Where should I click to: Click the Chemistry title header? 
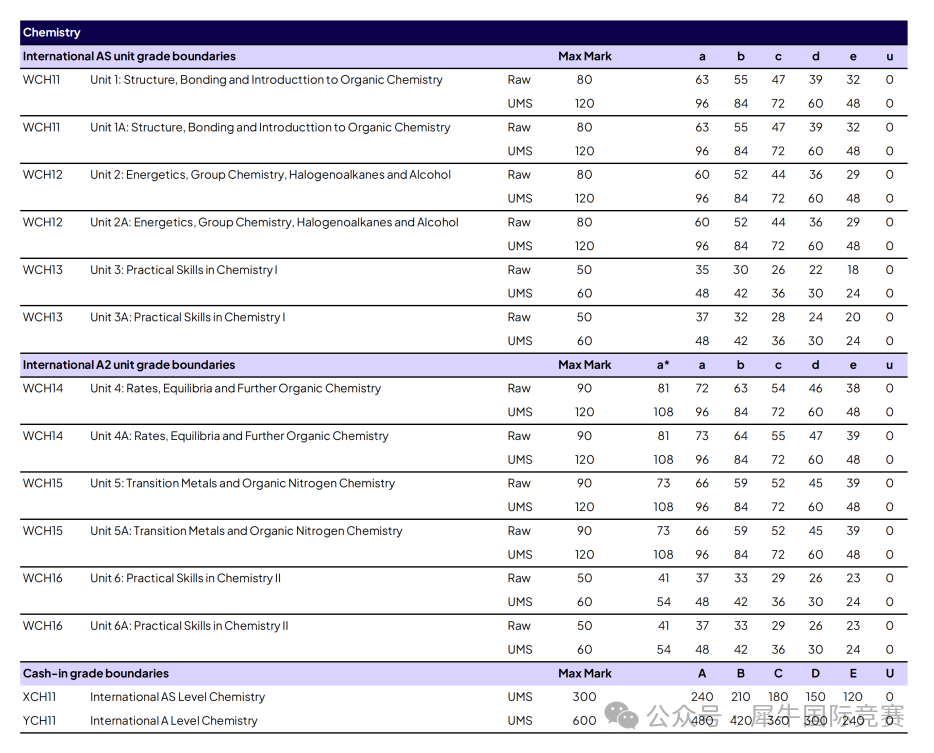click(x=52, y=33)
